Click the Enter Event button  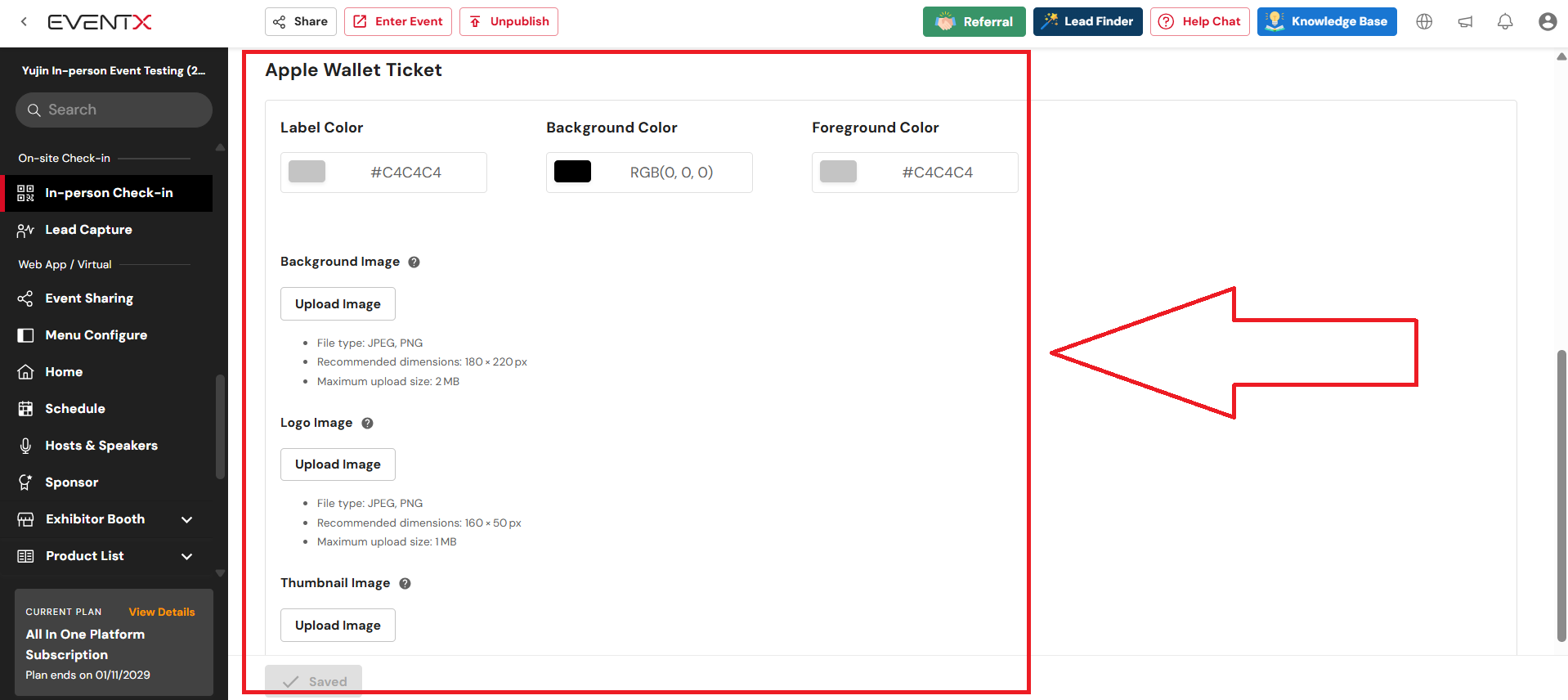(398, 22)
